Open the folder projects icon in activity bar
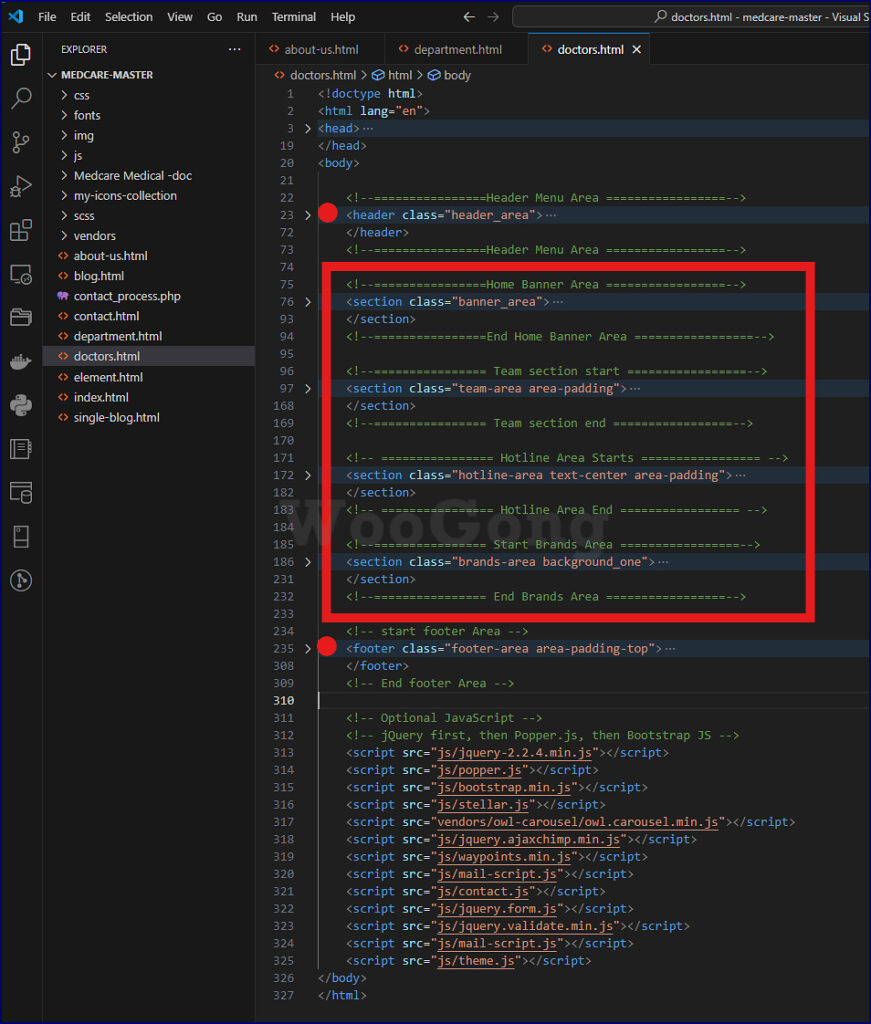The height and width of the screenshot is (1024, 871). (x=21, y=317)
